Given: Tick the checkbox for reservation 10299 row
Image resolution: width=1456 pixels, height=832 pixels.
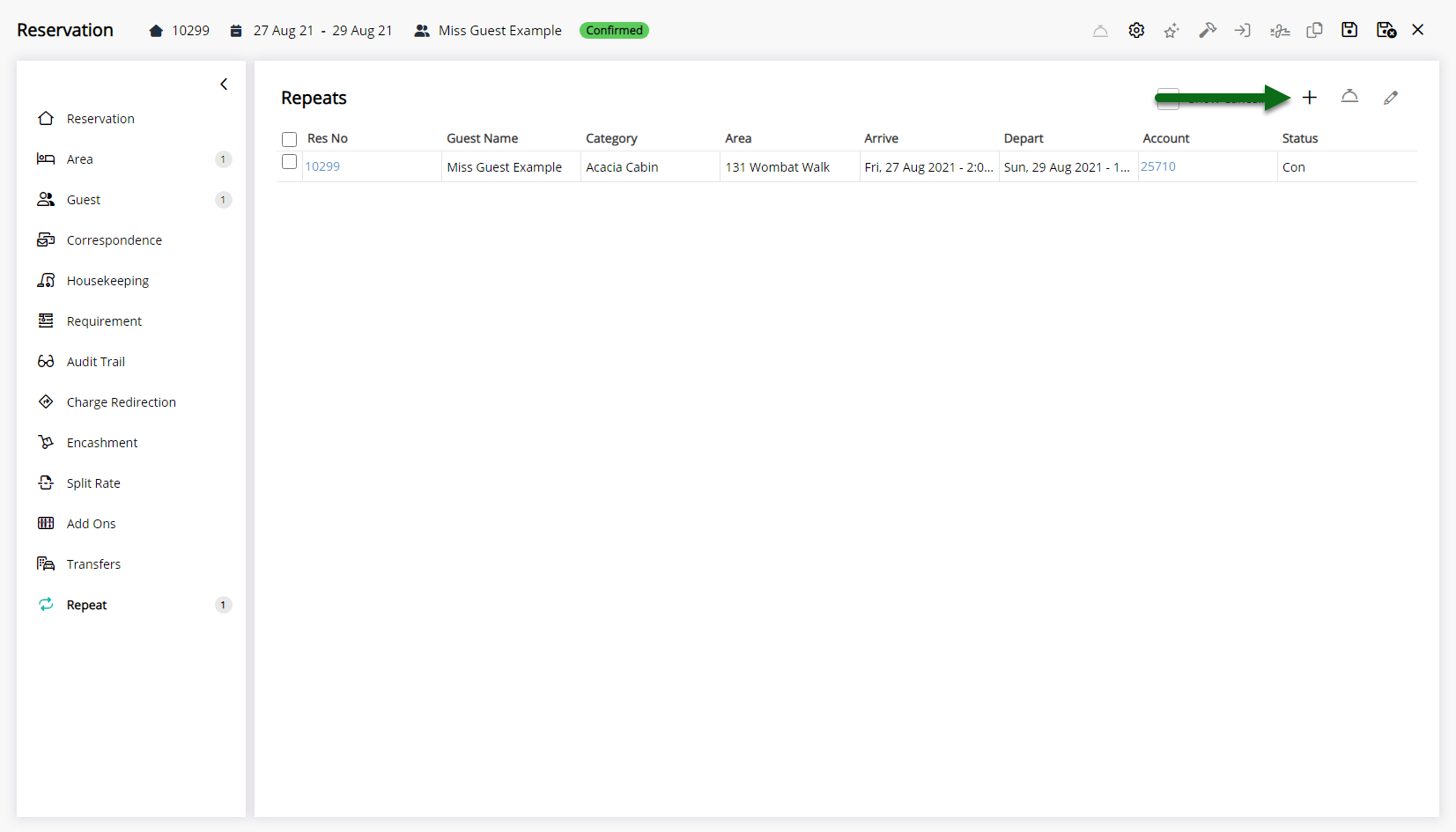Looking at the screenshot, I should [289, 162].
